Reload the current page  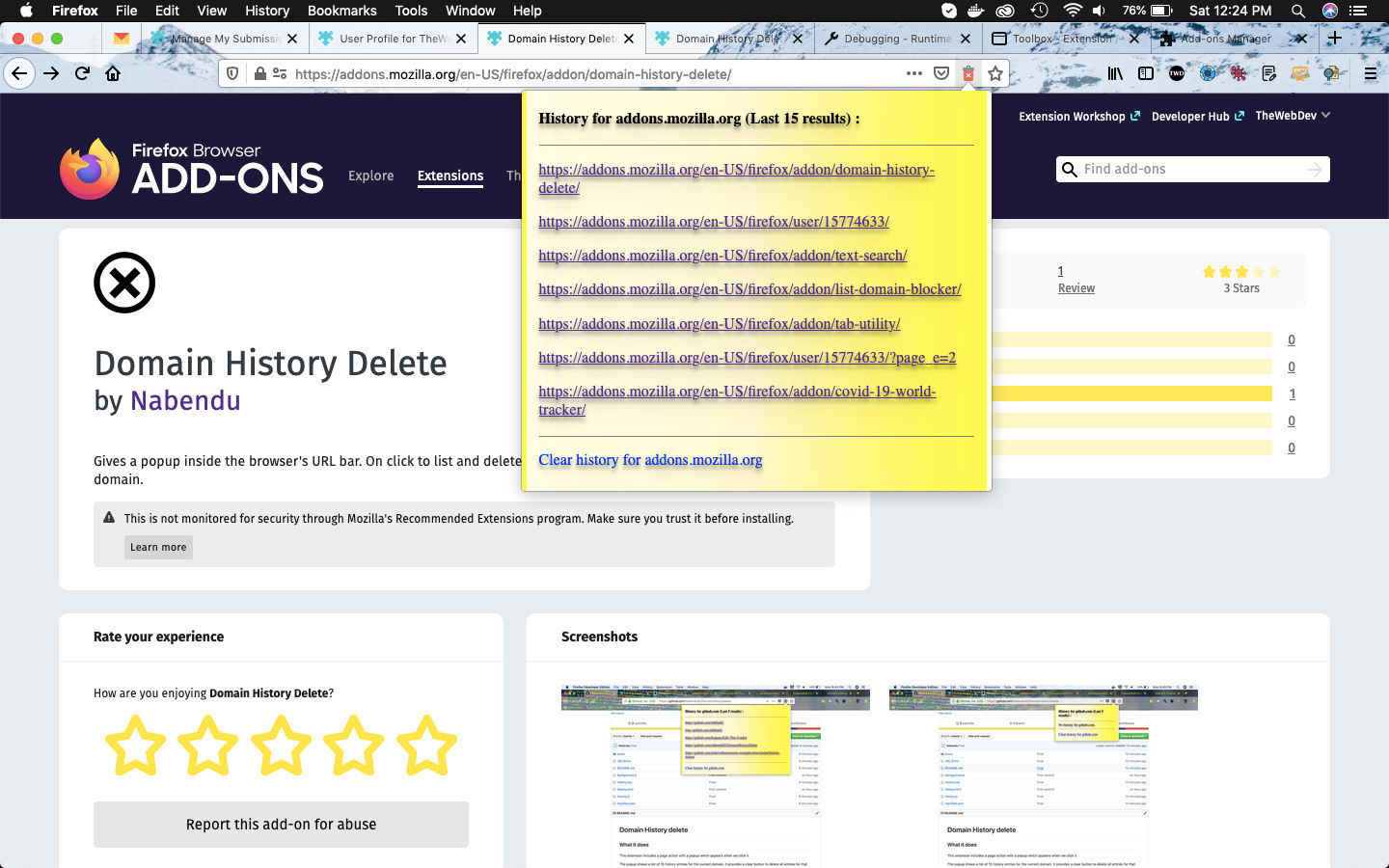(82, 73)
